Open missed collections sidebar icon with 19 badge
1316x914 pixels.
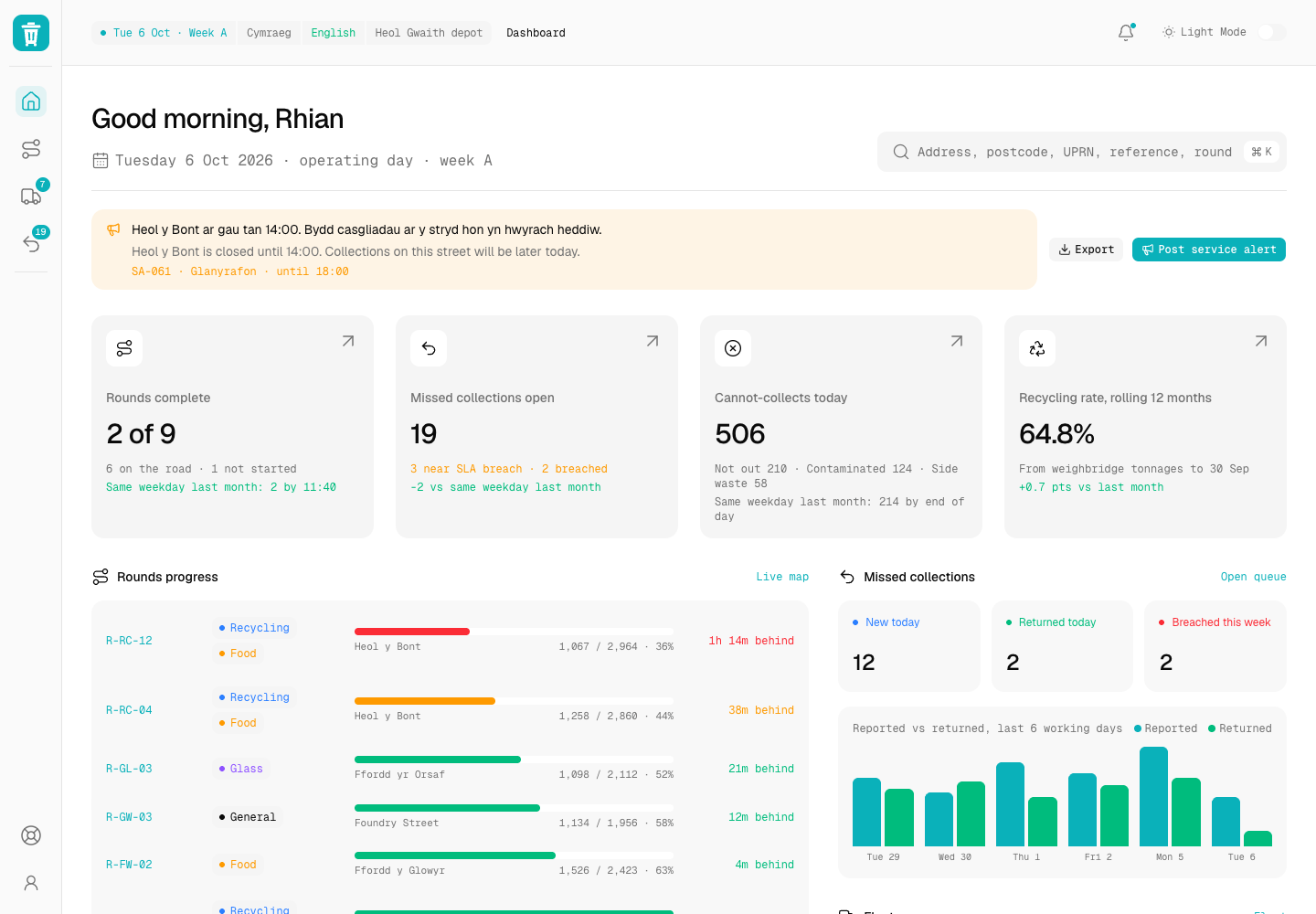pos(31,244)
